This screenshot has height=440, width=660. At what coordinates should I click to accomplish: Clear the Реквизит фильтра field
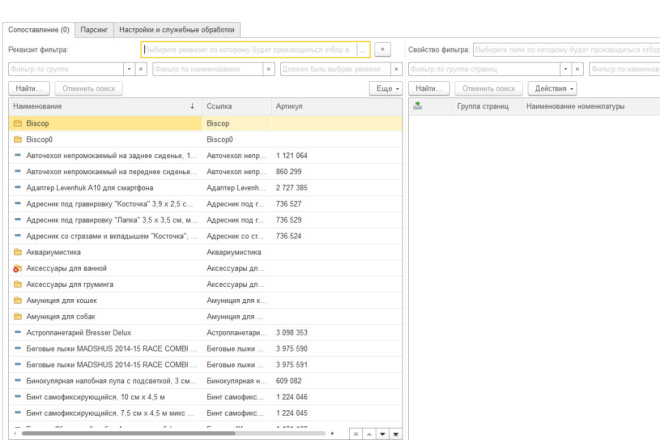382,50
